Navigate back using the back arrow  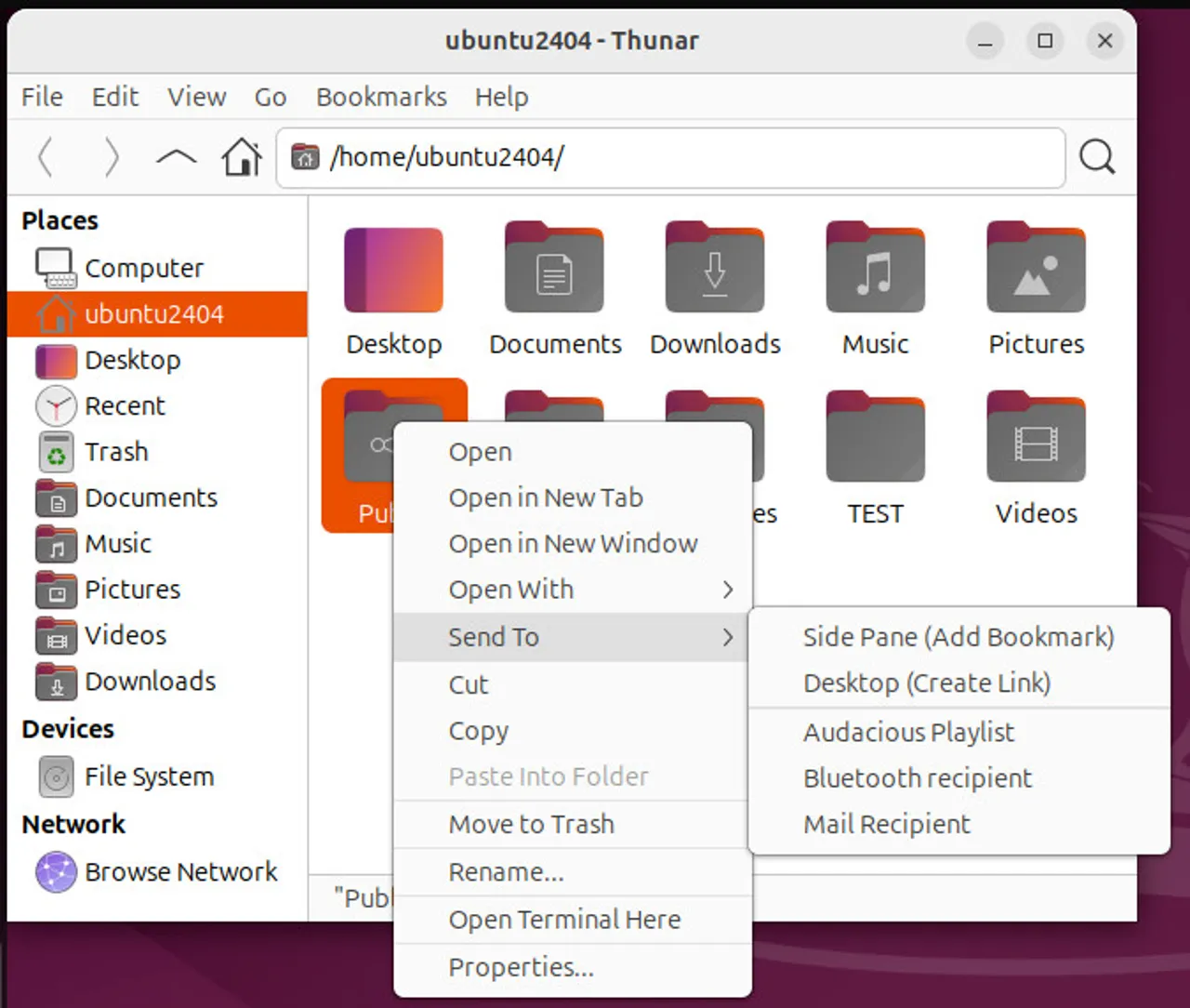coord(46,157)
